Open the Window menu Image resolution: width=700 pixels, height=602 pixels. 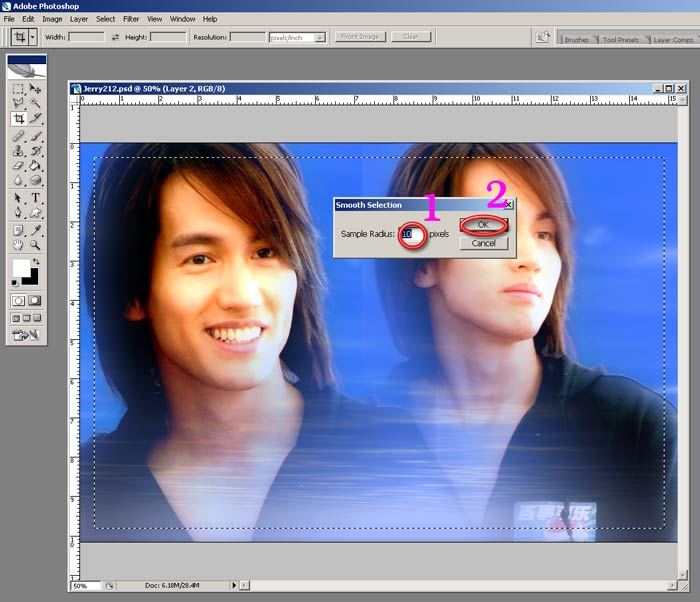coord(182,19)
